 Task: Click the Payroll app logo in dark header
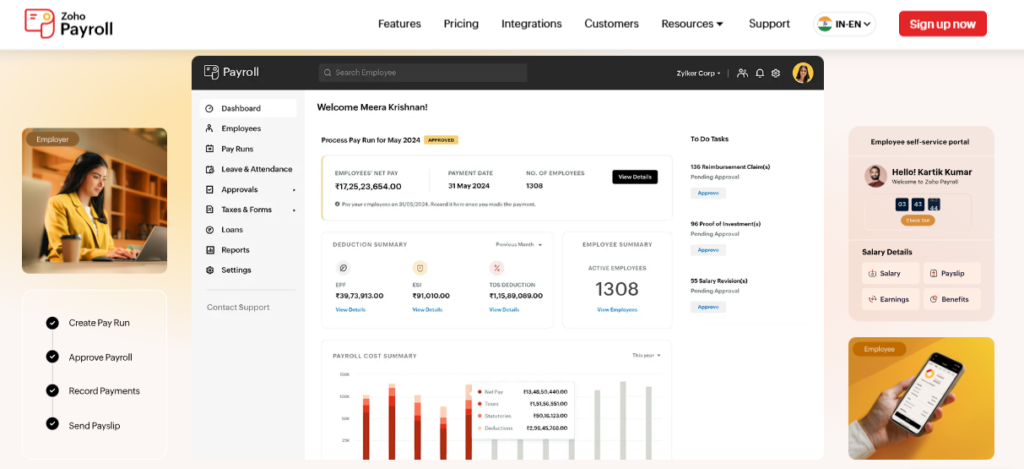(x=231, y=73)
